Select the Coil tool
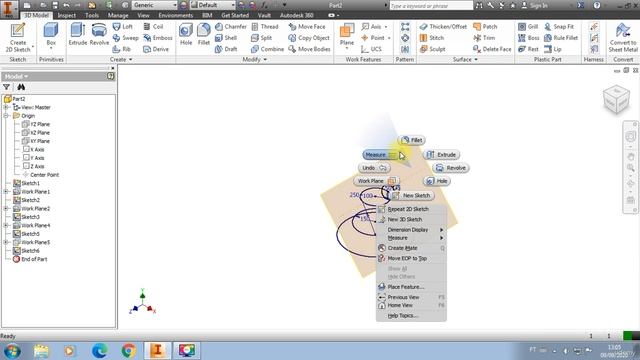Image resolution: width=640 pixels, height=360 pixels. point(153,27)
